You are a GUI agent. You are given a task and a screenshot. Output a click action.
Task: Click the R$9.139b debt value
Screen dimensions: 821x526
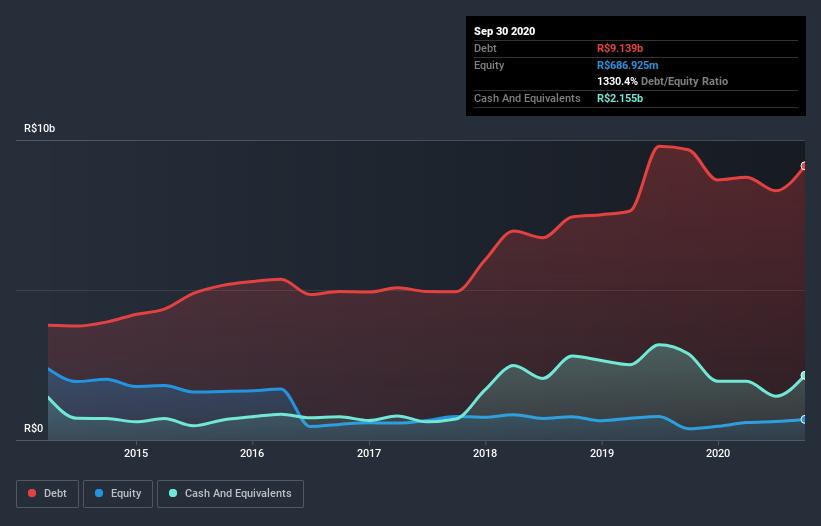[x=620, y=48]
